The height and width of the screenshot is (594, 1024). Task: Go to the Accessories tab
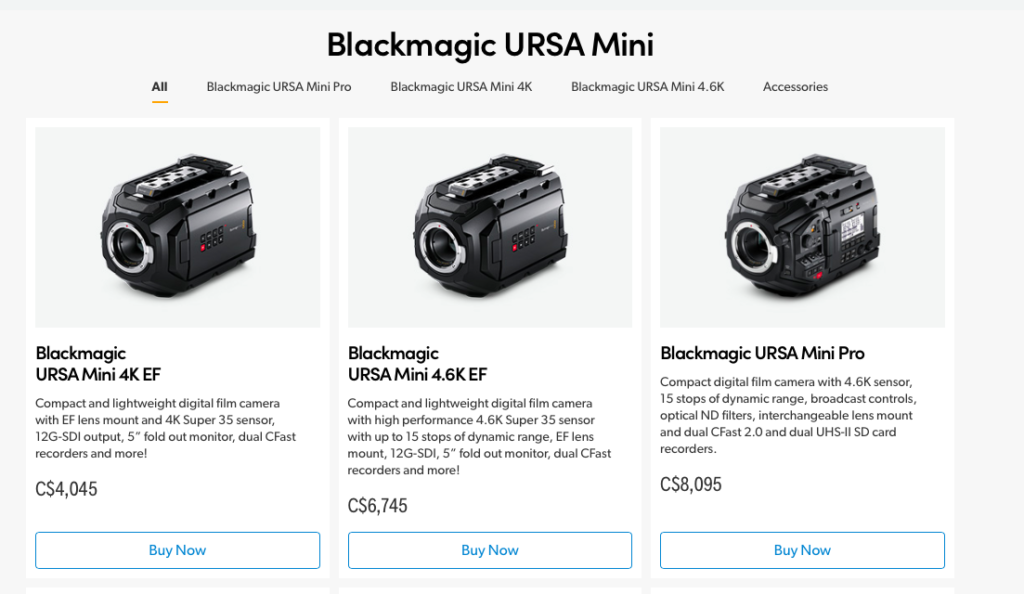click(x=795, y=87)
